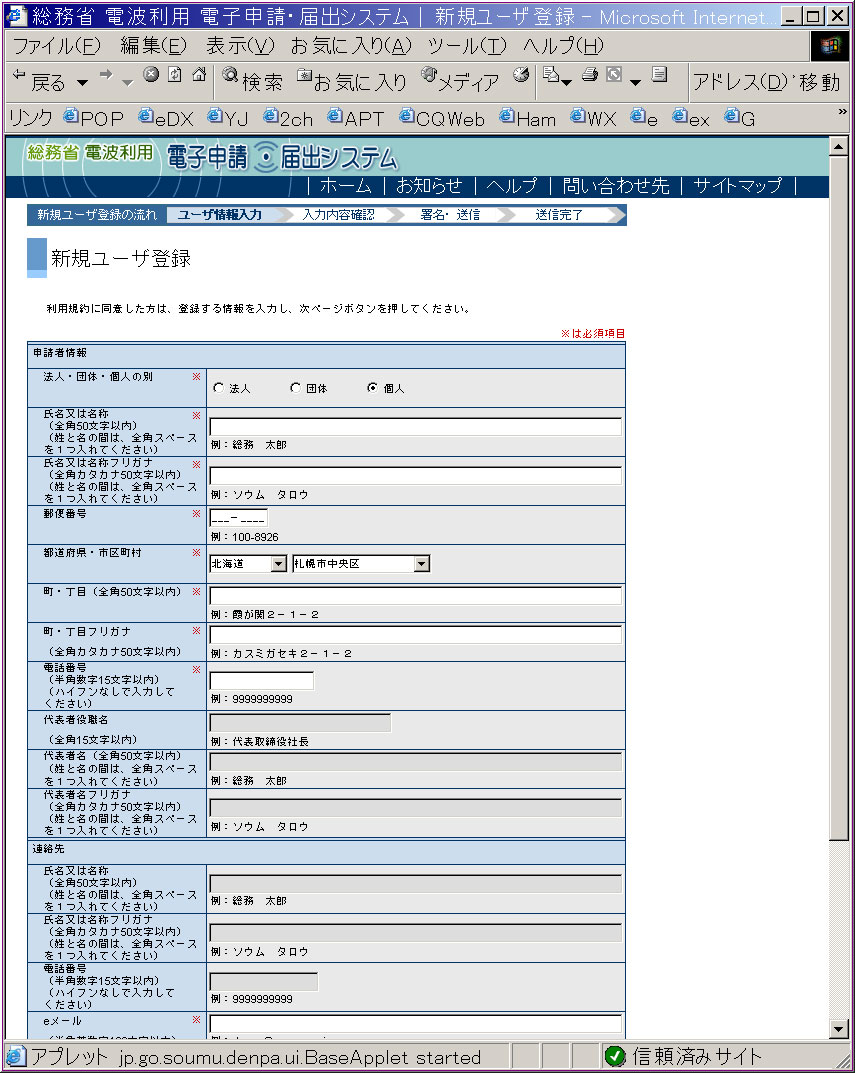The width and height of the screenshot is (855, 1073).
Task: Open the ヘルプ link in site navigation
Action: [x=512, y=185]
